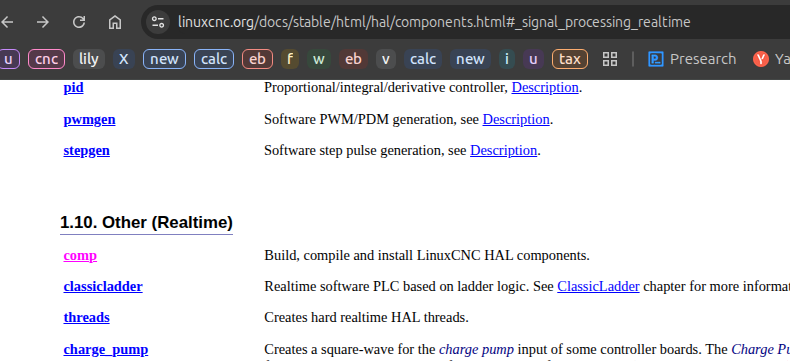Viewport: 790px width, 361px height.
Task: Reload the LinuxCNC docs page
Action: [x=79, y=22]
